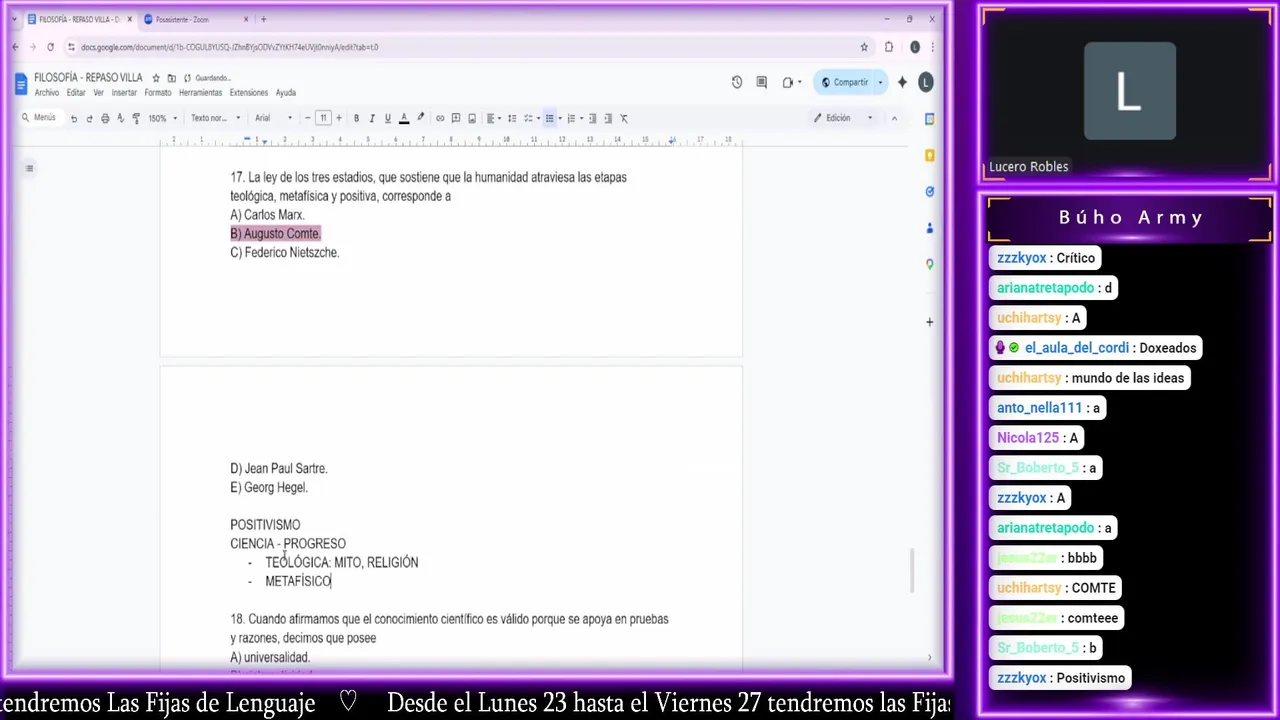Click the font size field
Viewport: 1280px width, 720px height.
point(323,118)
